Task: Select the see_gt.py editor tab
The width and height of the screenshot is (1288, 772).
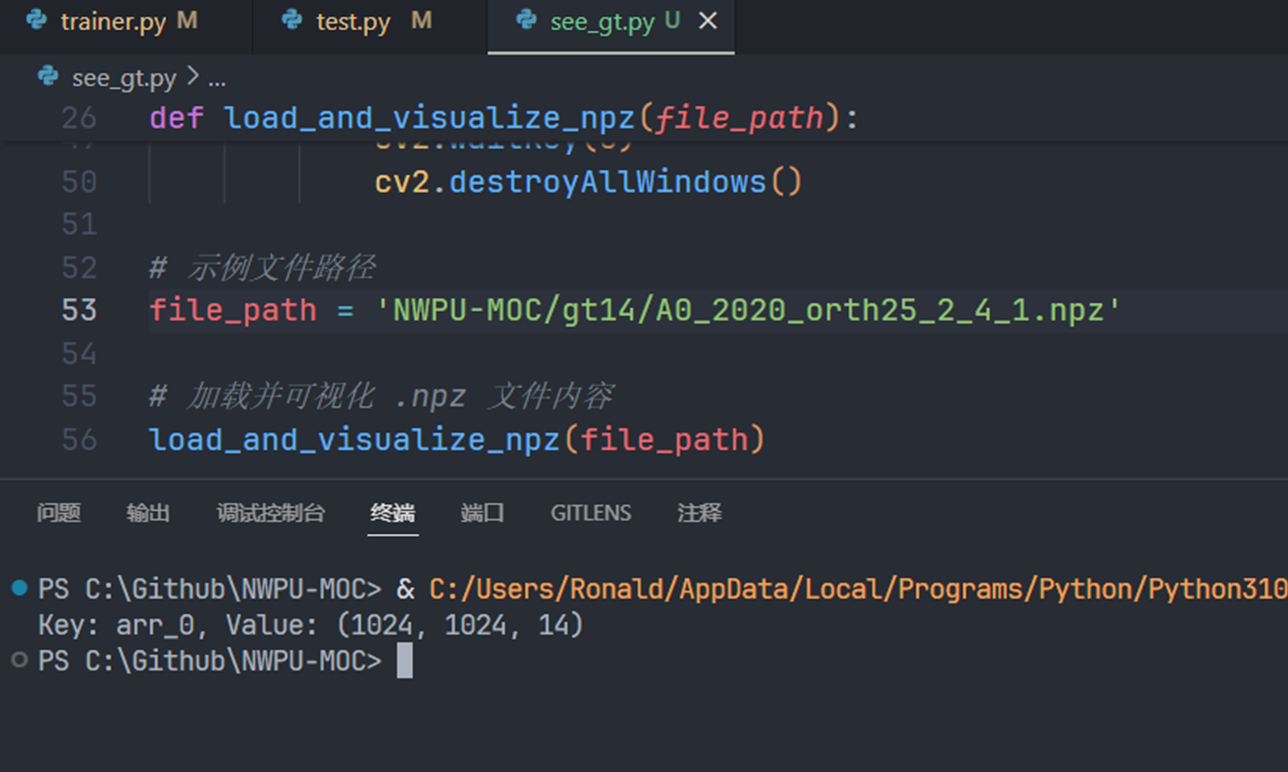Action: pos(602,22)
